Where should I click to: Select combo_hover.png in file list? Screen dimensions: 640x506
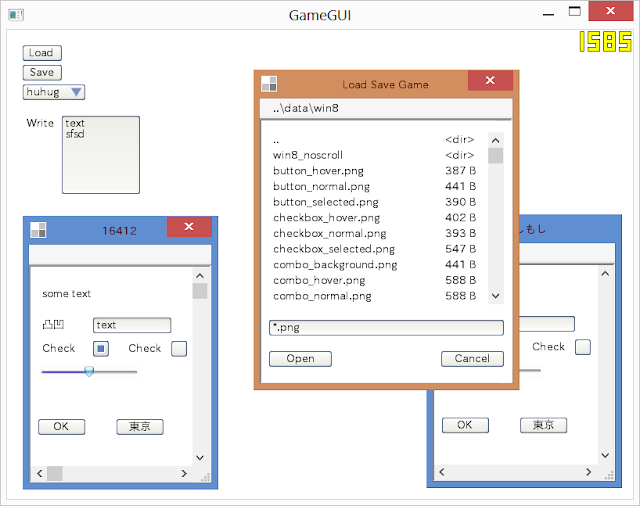click(x=374, y=280)
